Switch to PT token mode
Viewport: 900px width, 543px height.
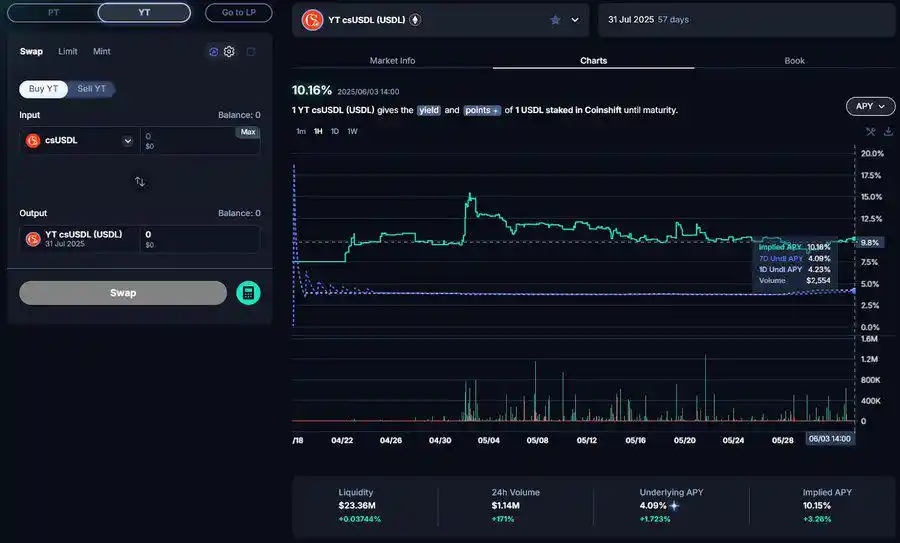(x=53, y=13)
